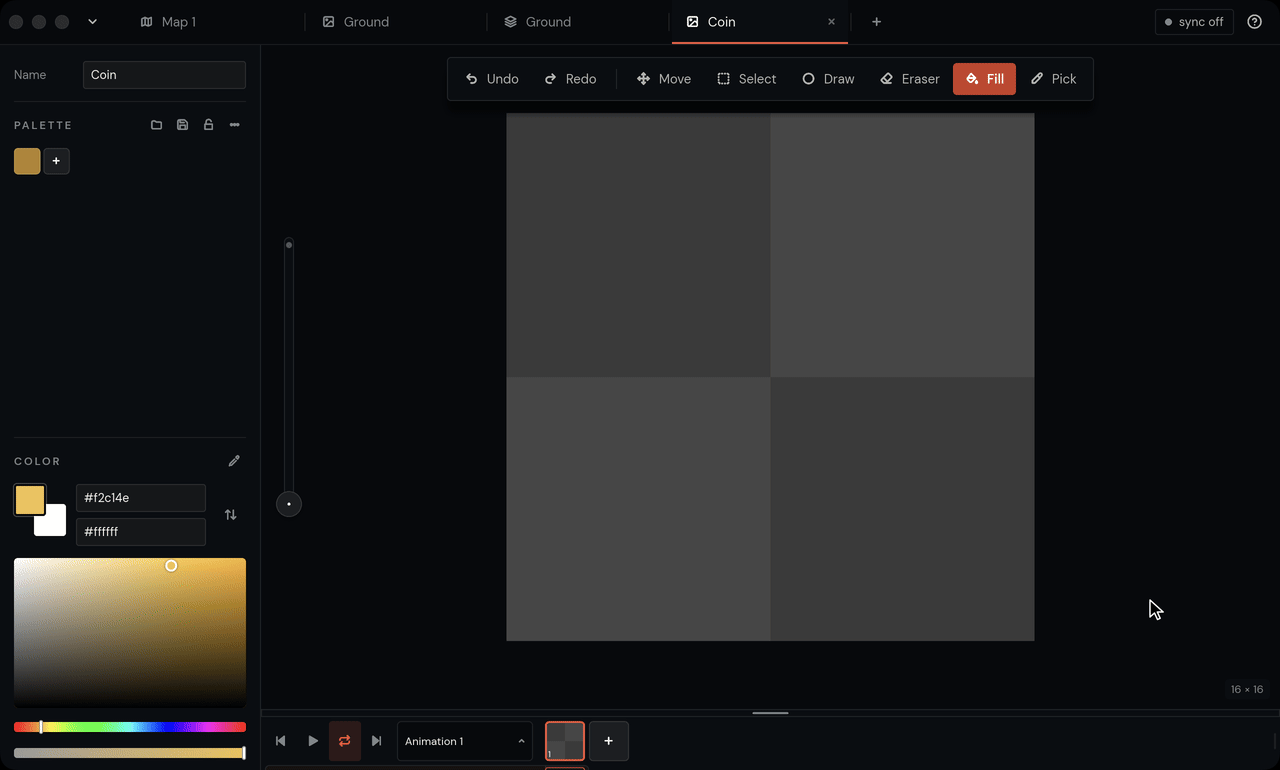1280x770 pixels.
Task: Select the Move tool
Action: (x=664, y=79)
